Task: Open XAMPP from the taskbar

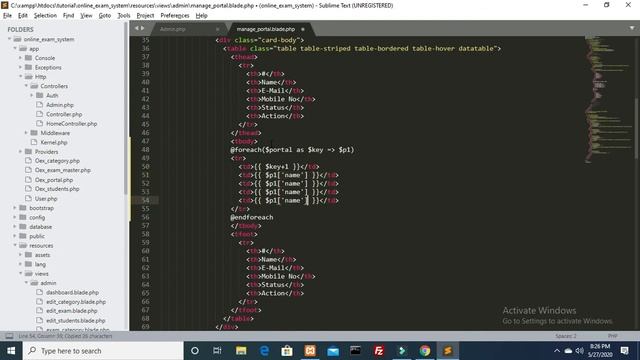Action: (310, 351)
